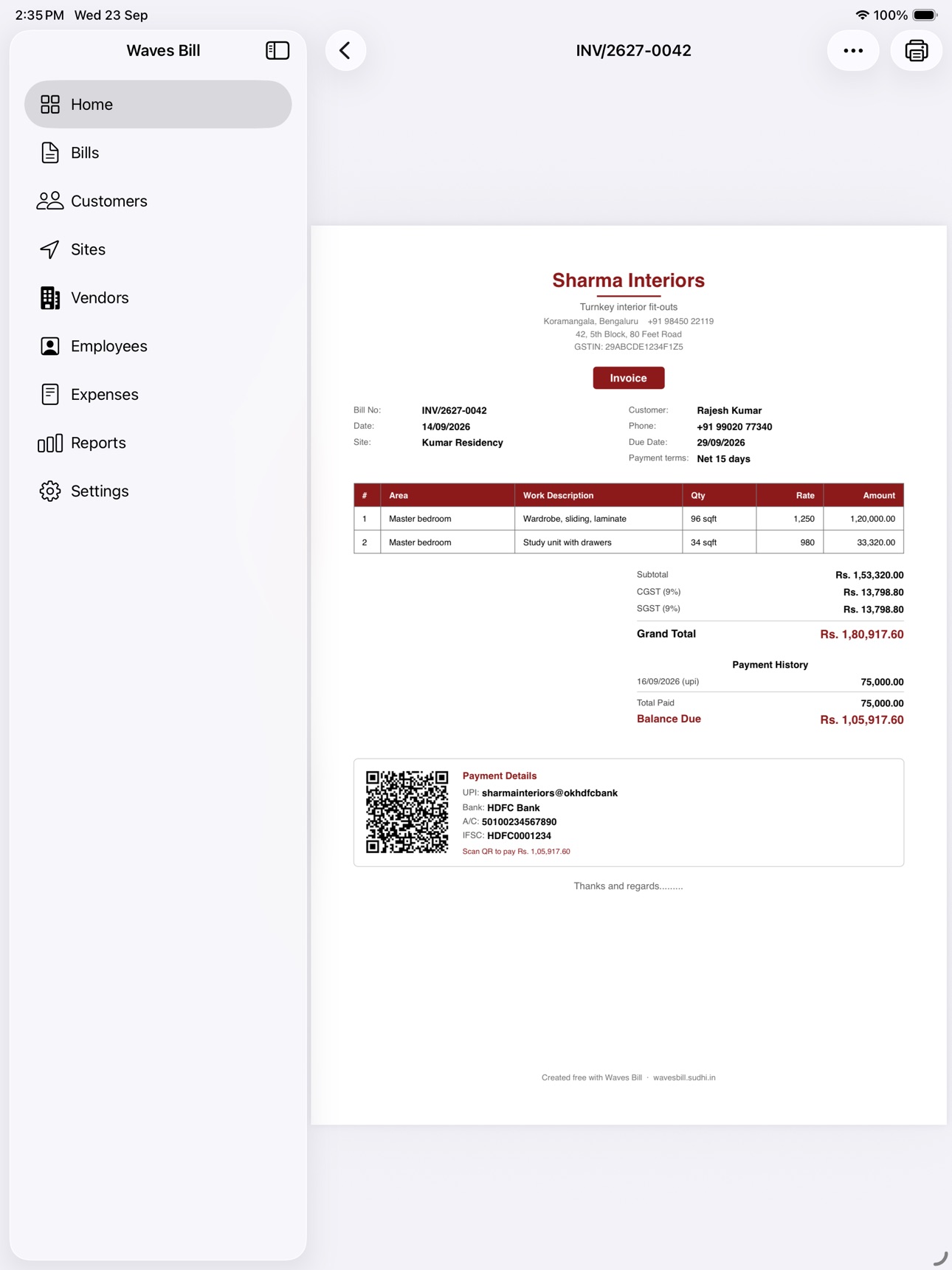This screenshot has width=952, height=1270.
Task: View the Reports section
Action: 158,443
